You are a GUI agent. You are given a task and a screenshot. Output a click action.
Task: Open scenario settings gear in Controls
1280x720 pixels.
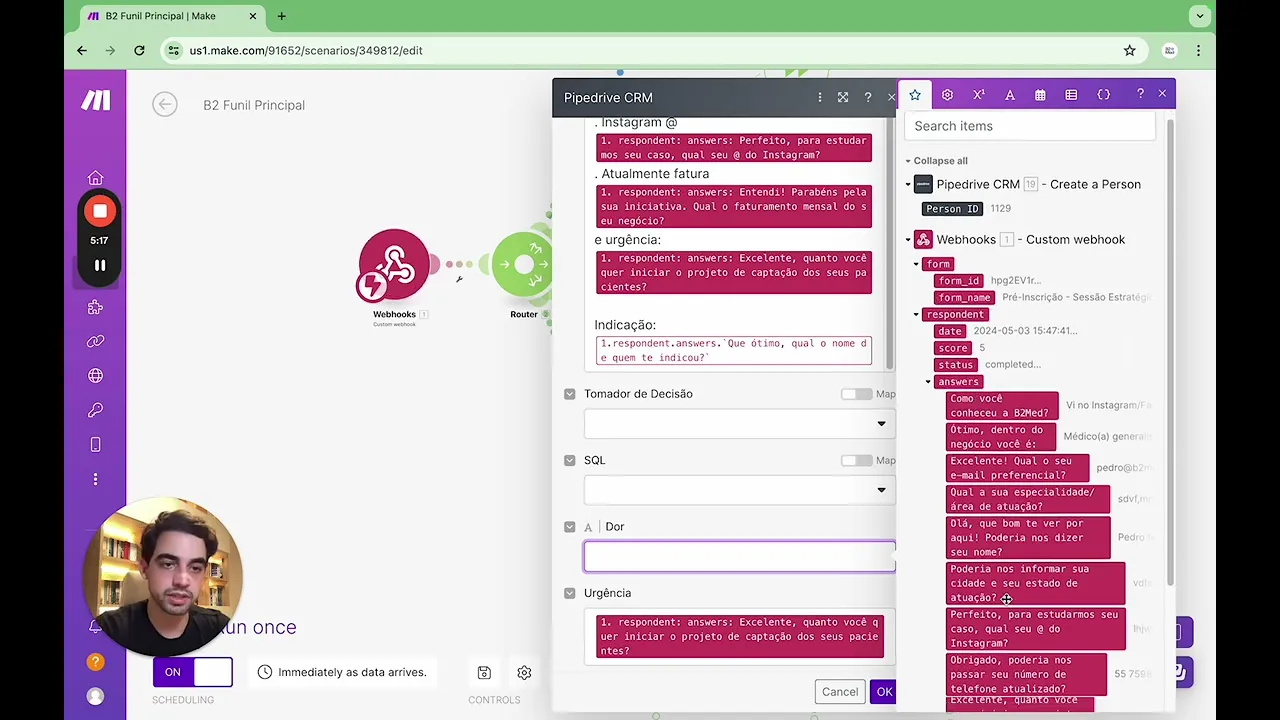(524, 673)
